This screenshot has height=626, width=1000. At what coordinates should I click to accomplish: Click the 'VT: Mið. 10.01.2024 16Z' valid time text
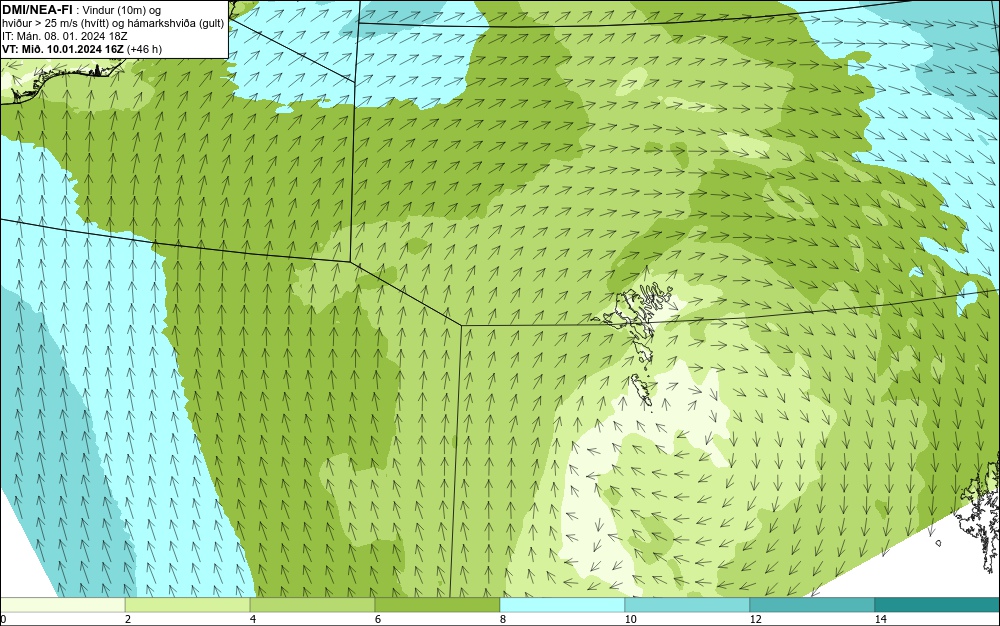point(63,49)
